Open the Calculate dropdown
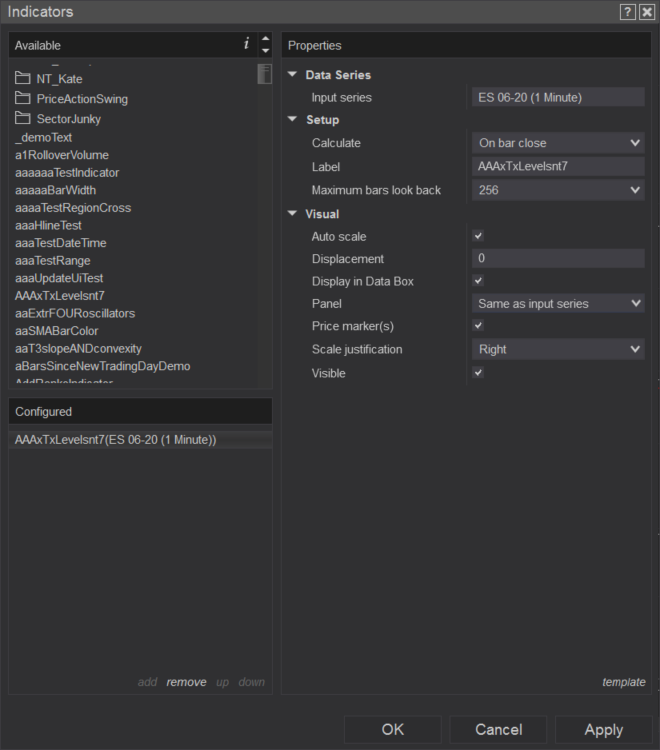 (557, 143)
